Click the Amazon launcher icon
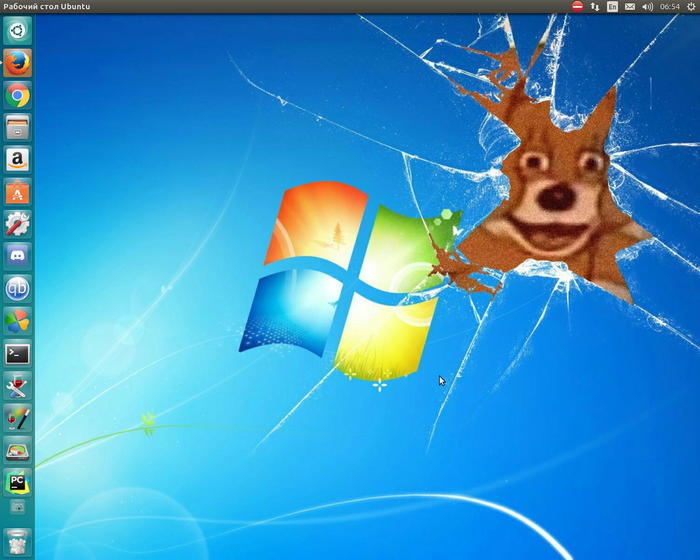This screenshot has height=560, width=700. 17,159
